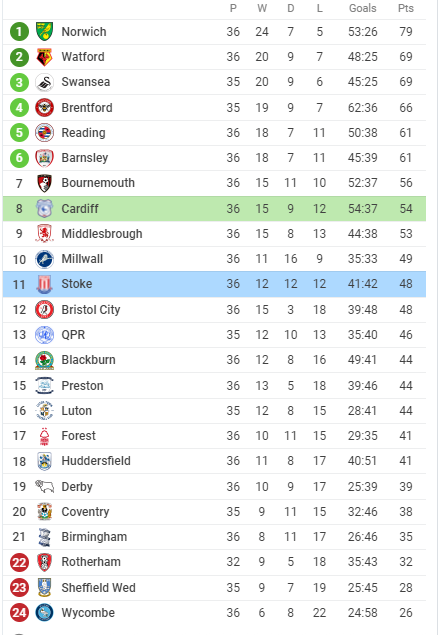This screenshot has width=438, height=635.
Task: Click the Blackburn rose crest icon
Action: (45, 360)
